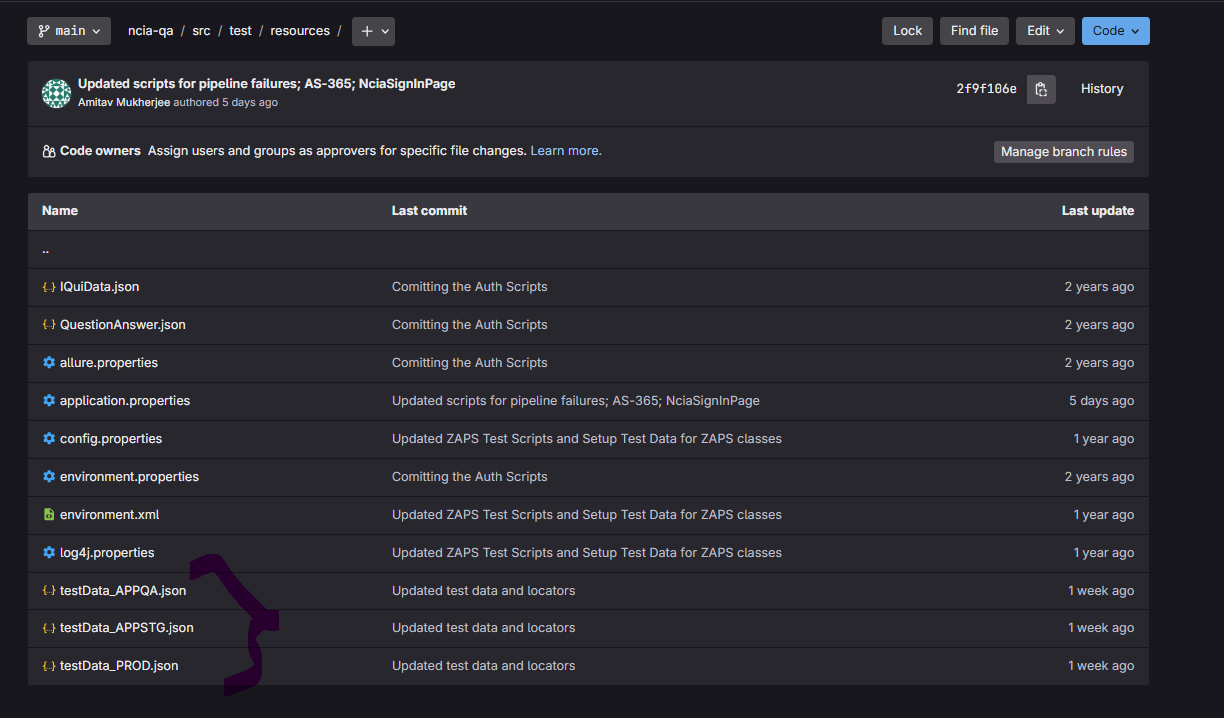
Task: Open the plus add-file dropdown in breadcrumb
Action: (373, 31)
